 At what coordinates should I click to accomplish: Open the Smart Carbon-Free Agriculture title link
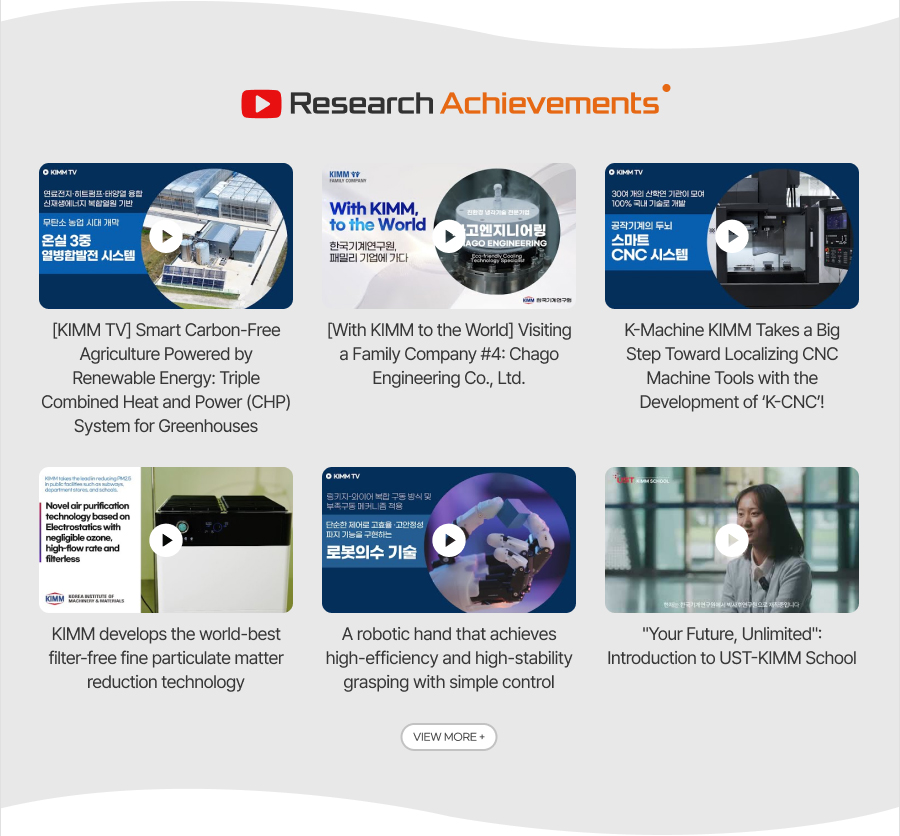pyautogui.click(x=166, y=378)
